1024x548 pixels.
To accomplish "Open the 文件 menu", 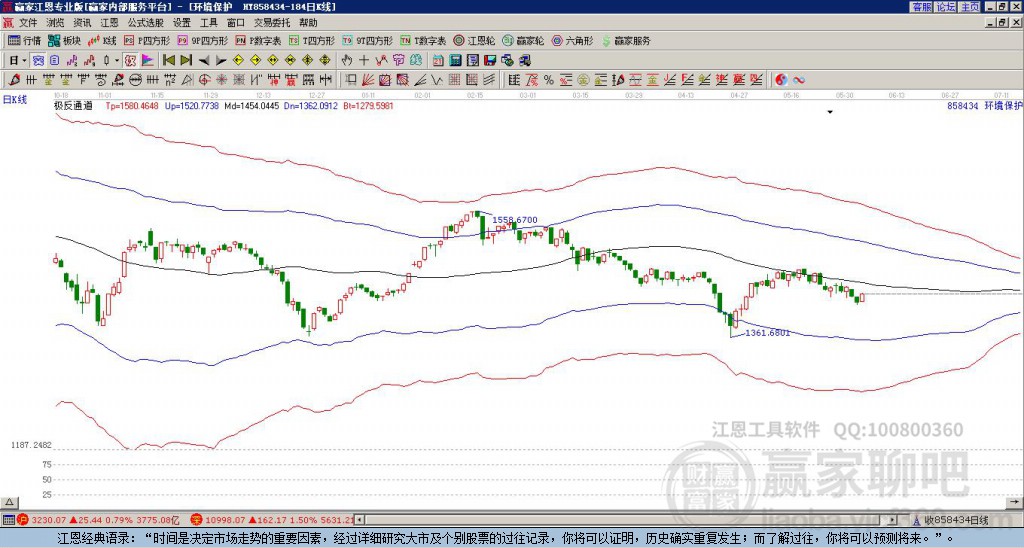I will pos(28,23).
